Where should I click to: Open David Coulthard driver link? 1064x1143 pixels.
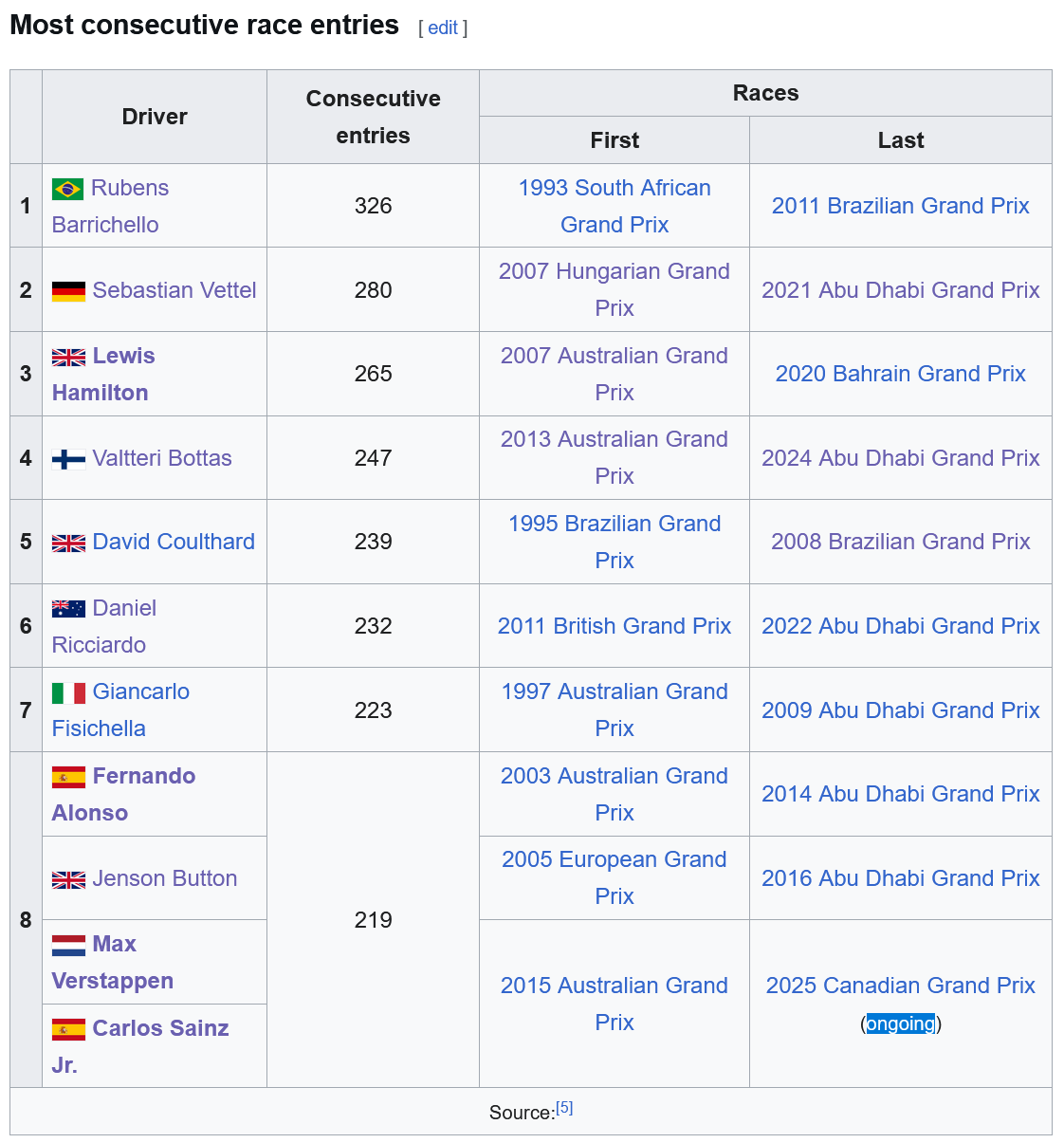point(174,542)
